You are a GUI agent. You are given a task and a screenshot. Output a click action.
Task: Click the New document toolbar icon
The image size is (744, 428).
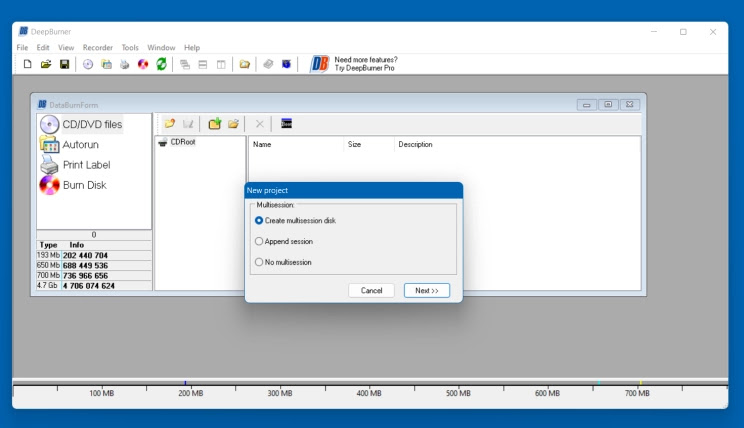click(28, 64)
